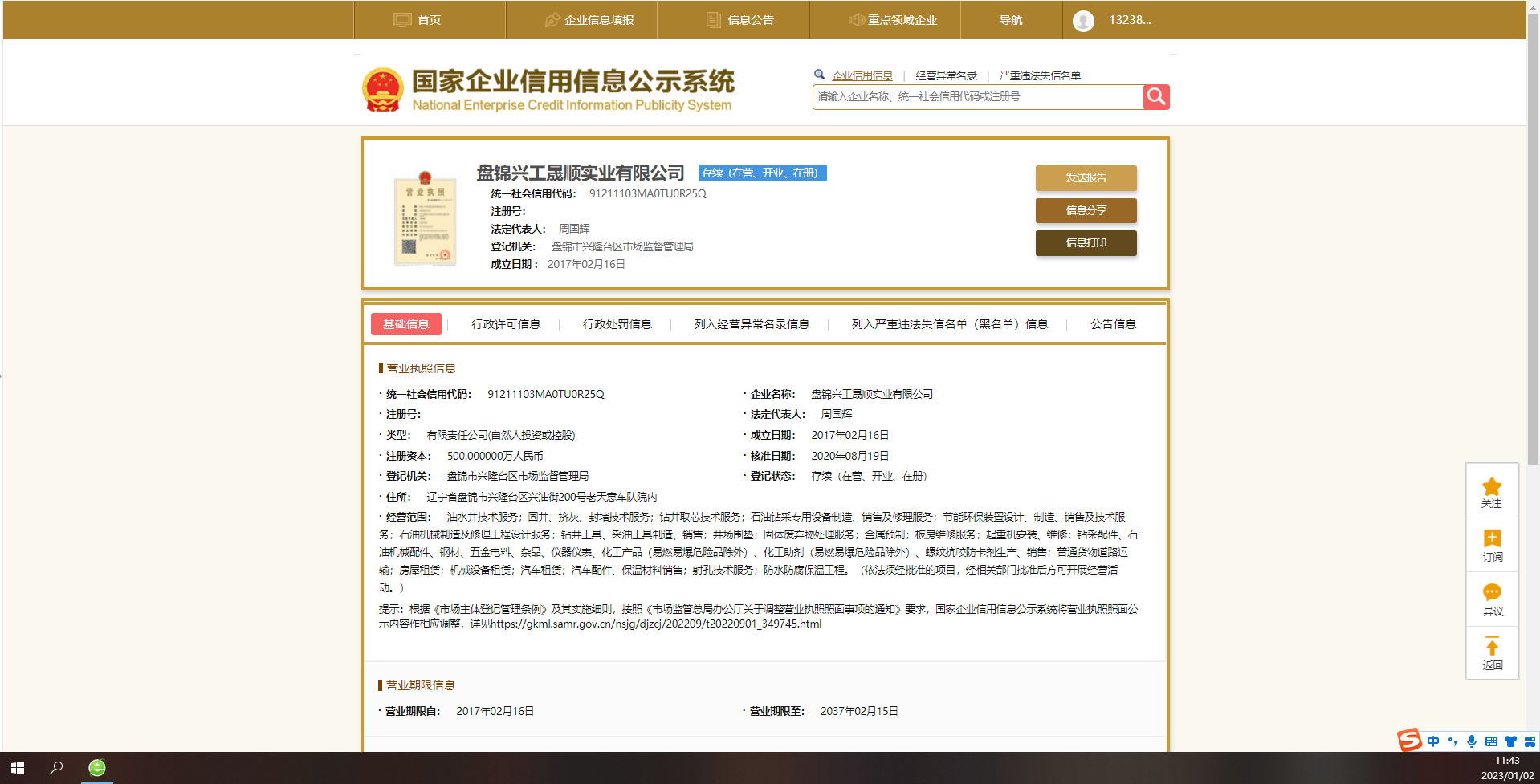1540x784 pixels.
Task: Open the national emblem site logo
Action: coord(383,90)
